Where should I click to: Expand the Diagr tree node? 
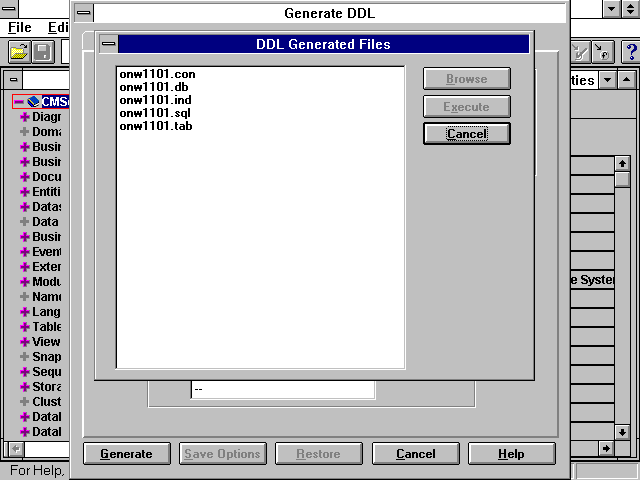pos(24,117)
